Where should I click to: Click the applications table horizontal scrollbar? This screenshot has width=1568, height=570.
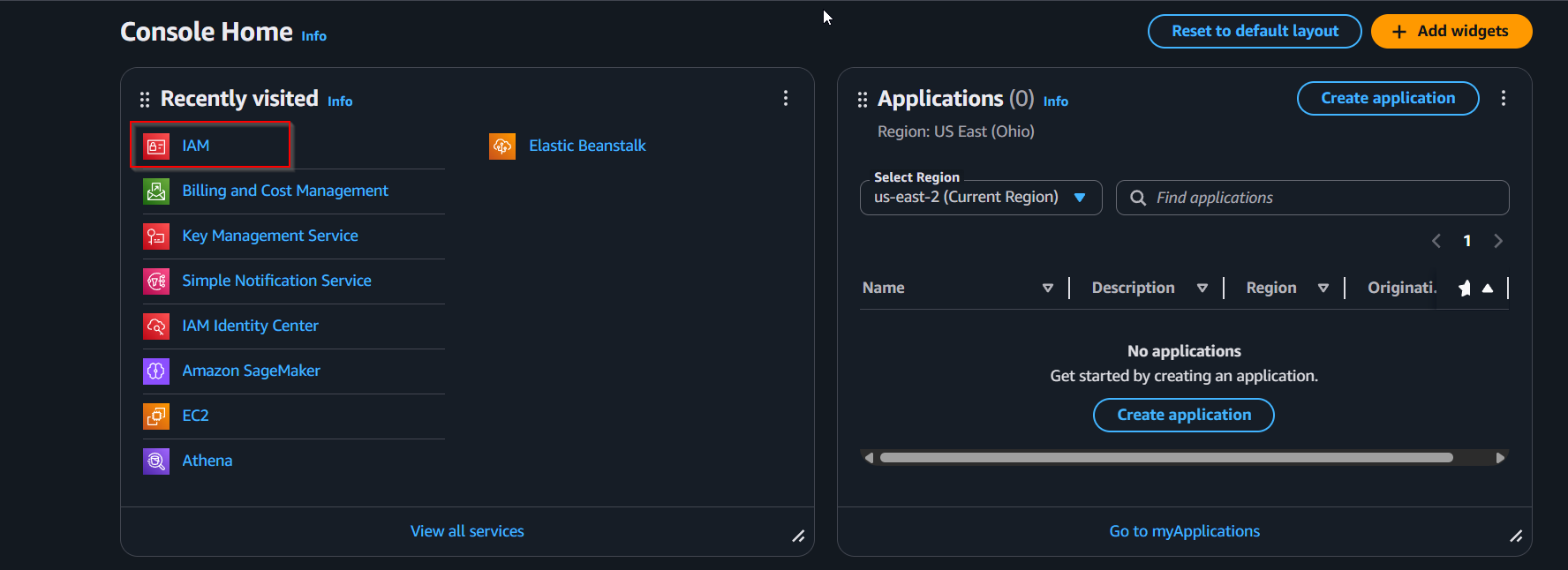(x=1166, y=458)
